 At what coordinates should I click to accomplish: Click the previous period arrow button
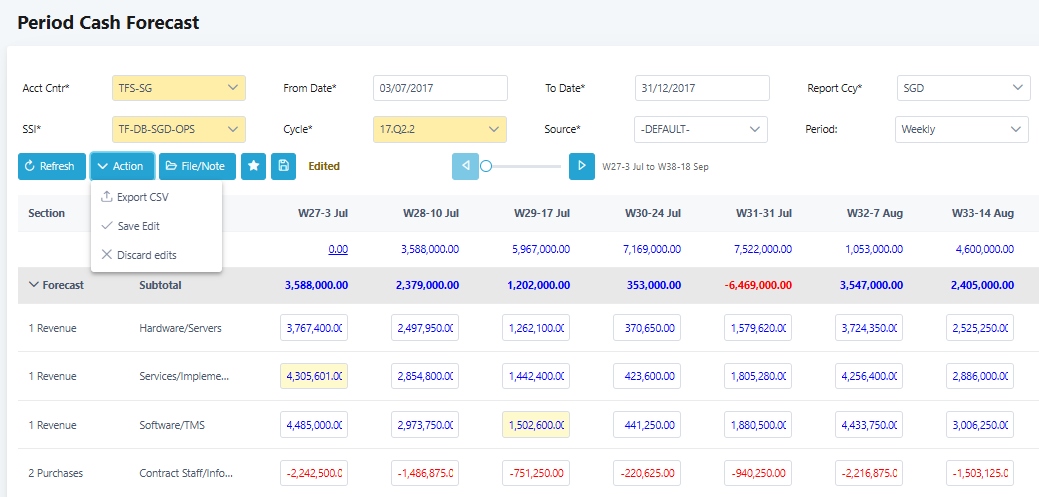[465, 166]
